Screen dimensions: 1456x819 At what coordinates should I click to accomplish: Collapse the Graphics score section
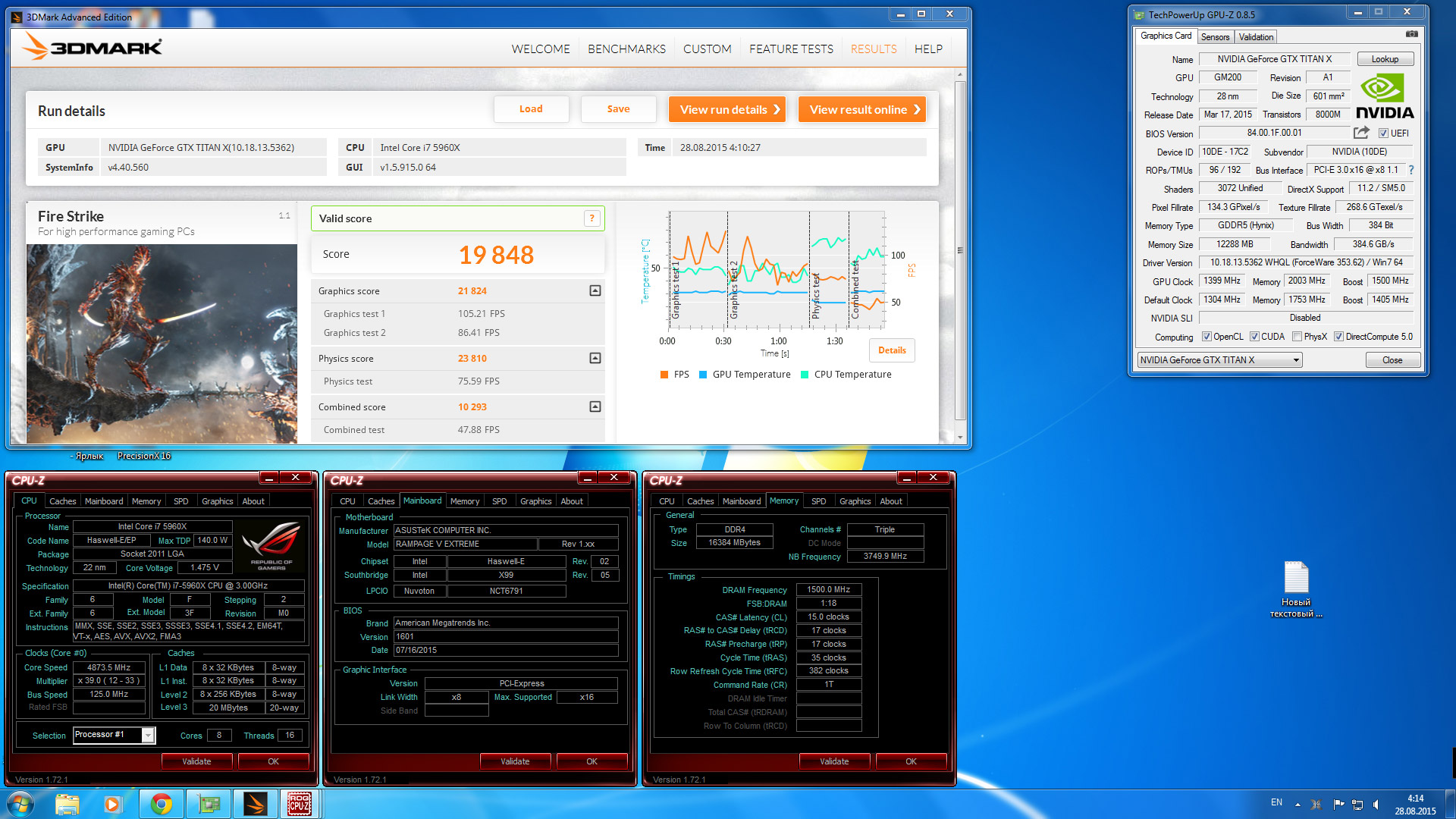tap(595, 290)
